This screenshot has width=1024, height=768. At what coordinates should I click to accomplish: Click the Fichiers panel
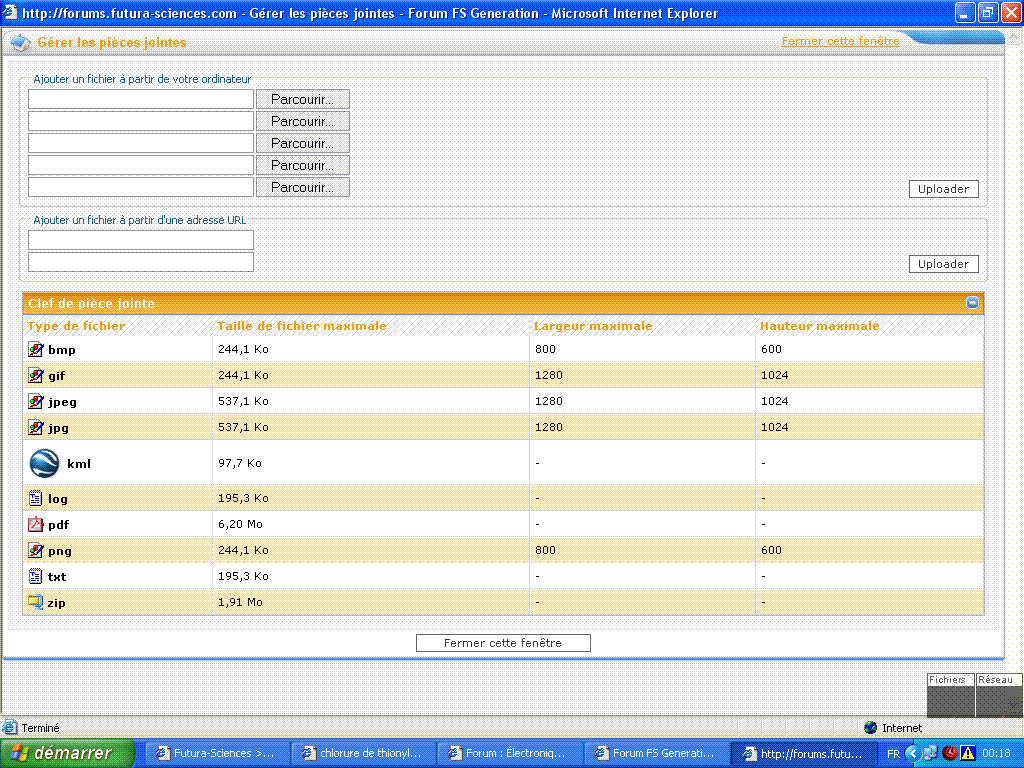[950, 696]
